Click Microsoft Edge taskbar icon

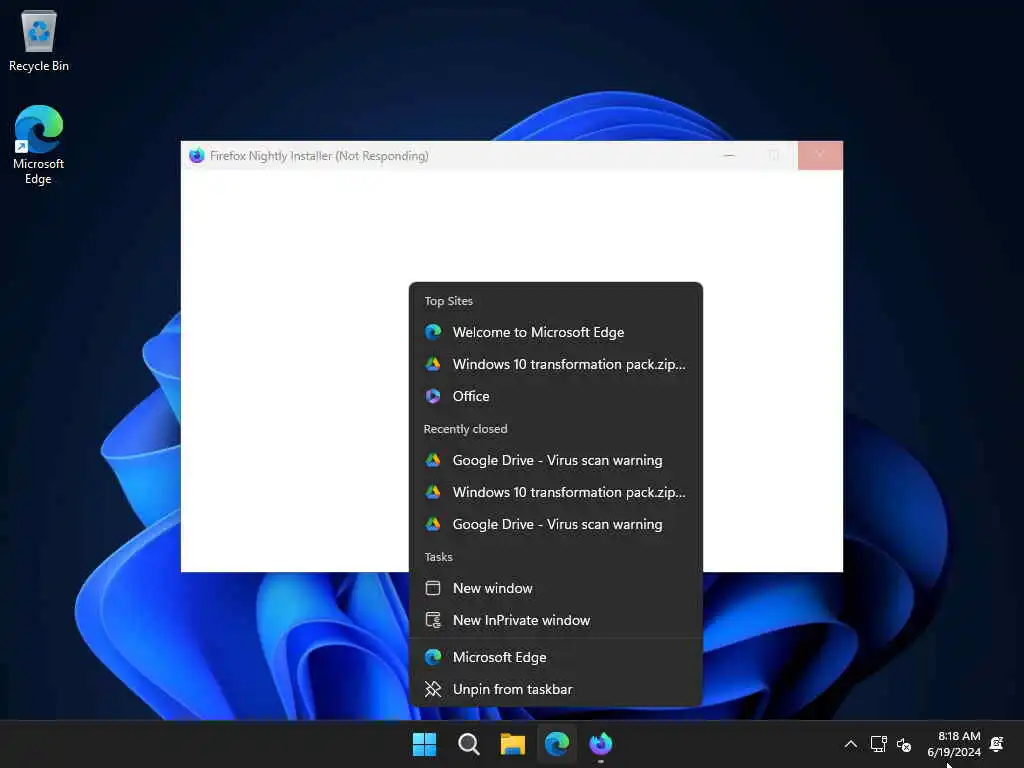click(x=557, y=744)
